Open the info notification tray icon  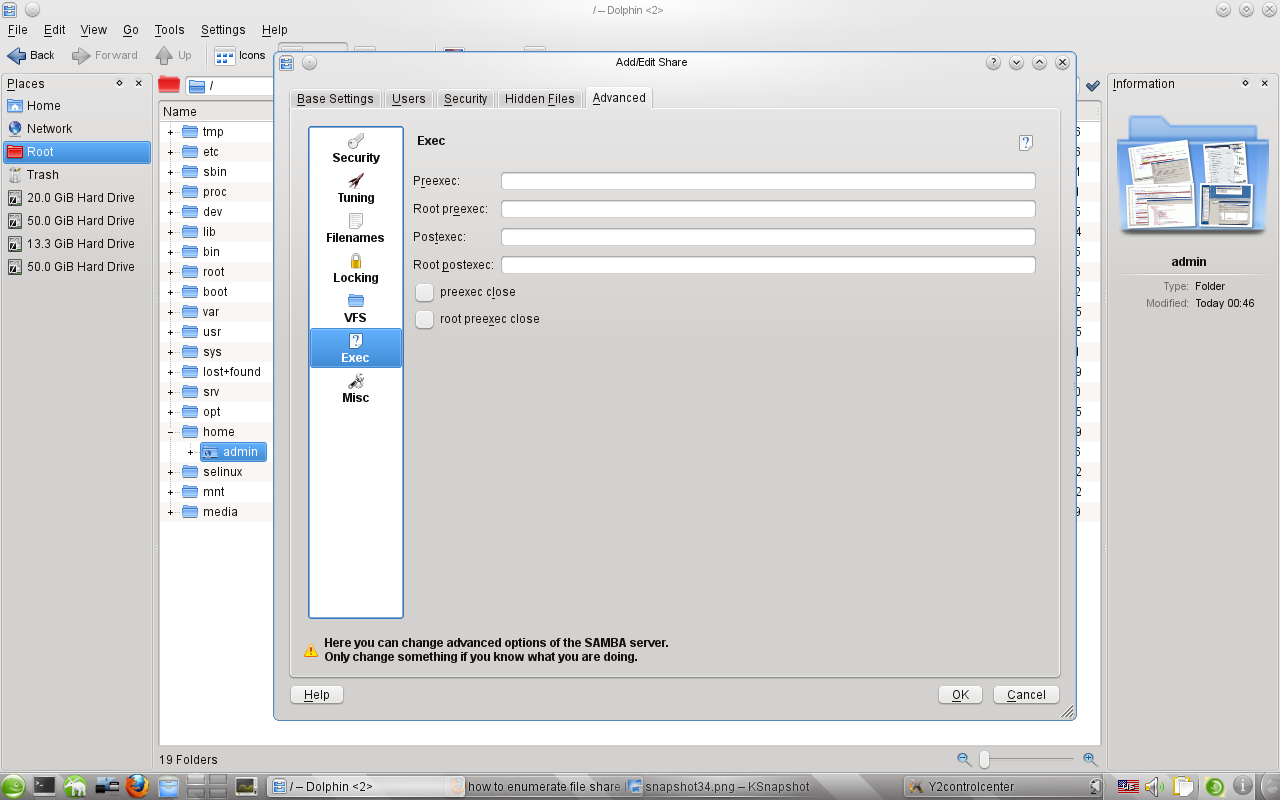(x=1243, y=787)
